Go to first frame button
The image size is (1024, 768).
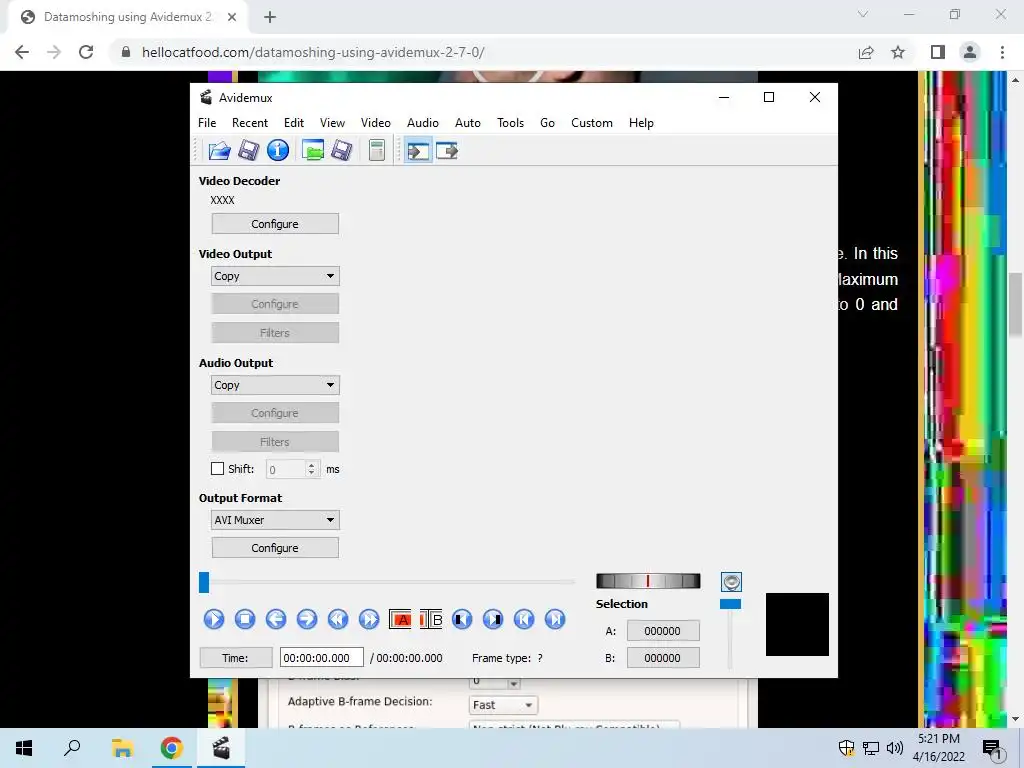524,619
